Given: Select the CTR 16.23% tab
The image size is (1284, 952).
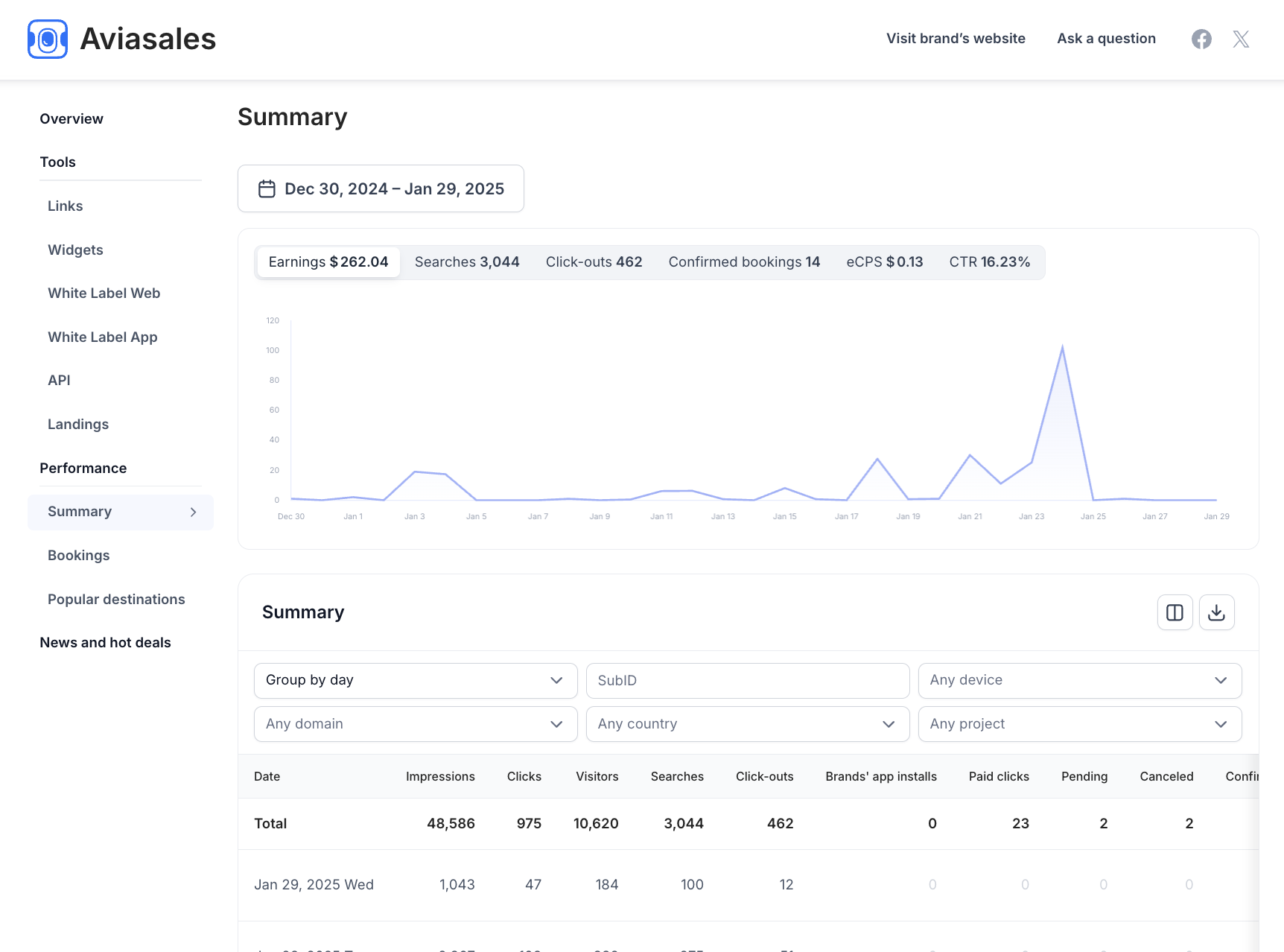Looking at the screenshot, I should click(x=990, y=262).
